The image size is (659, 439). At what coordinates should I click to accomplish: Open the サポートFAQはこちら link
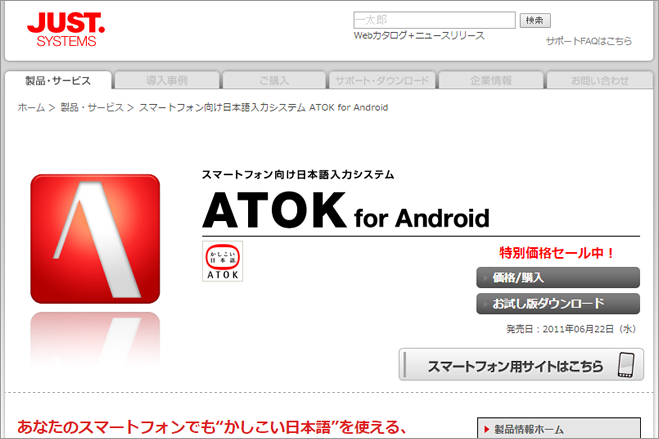(588, 41)
